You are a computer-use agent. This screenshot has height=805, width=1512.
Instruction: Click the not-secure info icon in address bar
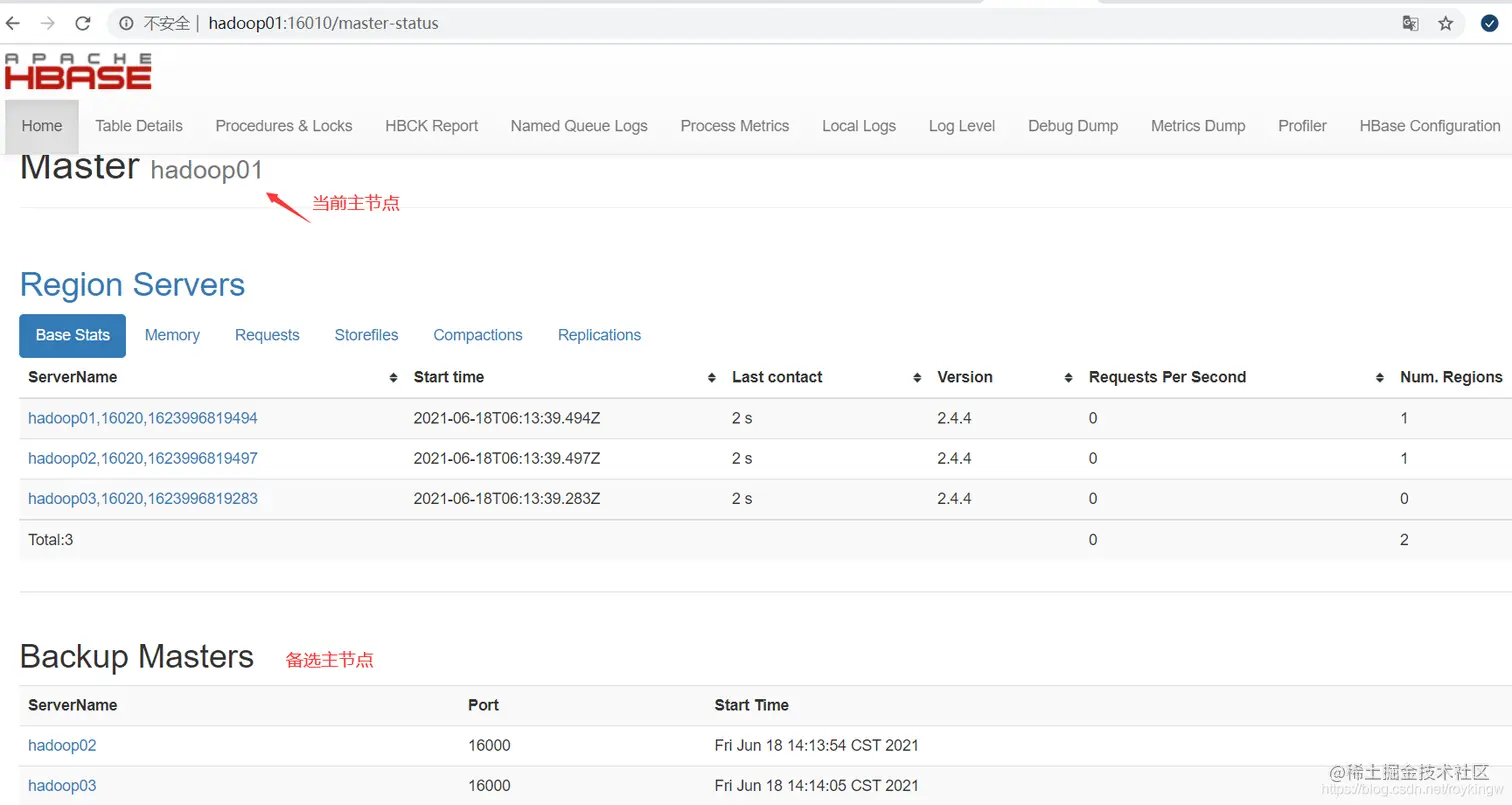(127, 23)
